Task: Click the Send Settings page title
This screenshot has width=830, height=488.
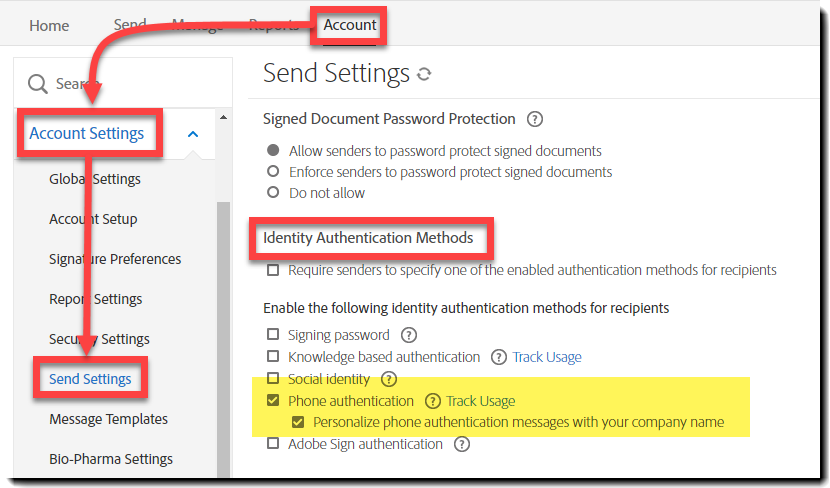Action: (x=336, y=73)
